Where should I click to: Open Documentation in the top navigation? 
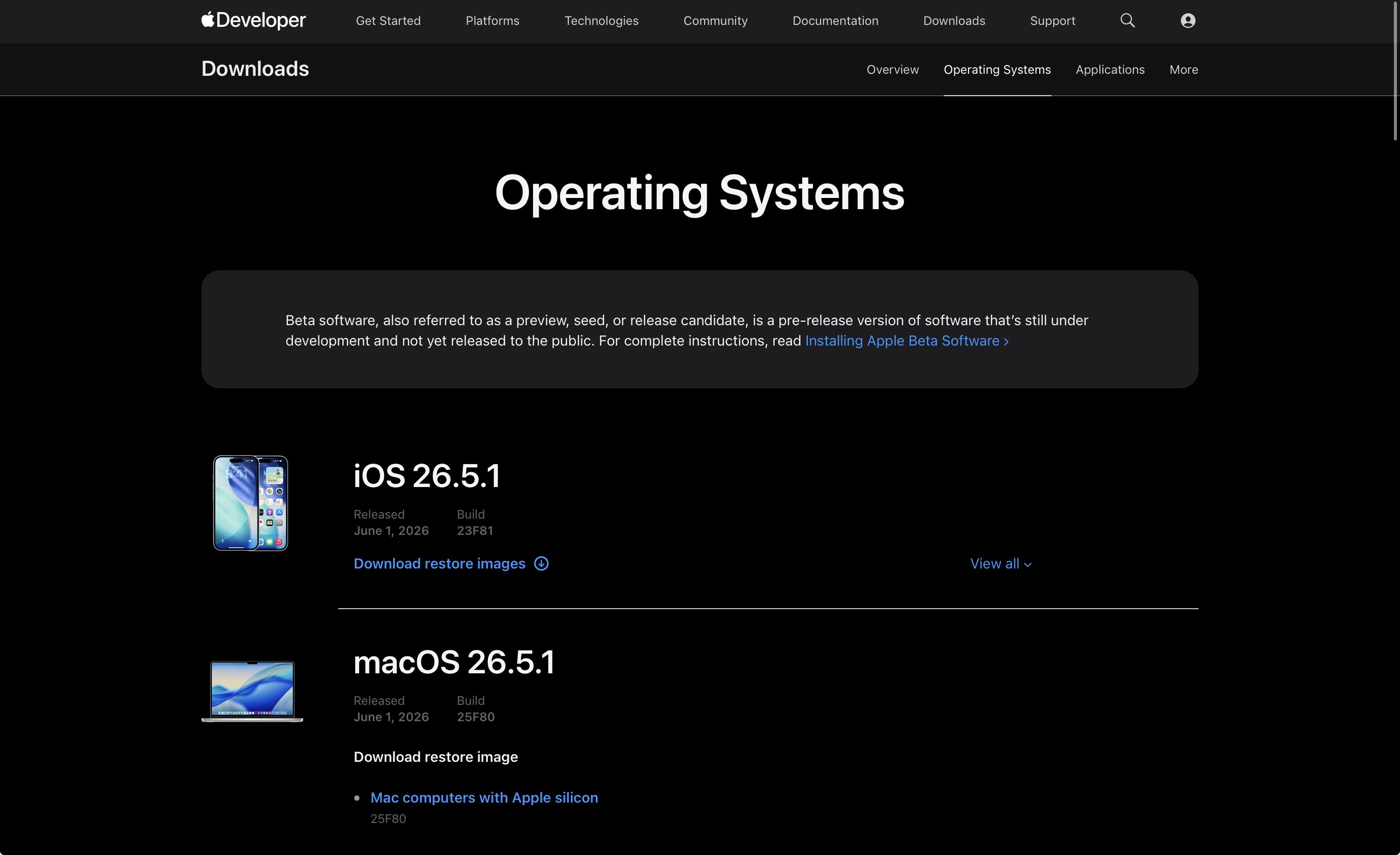click(835, 20)
